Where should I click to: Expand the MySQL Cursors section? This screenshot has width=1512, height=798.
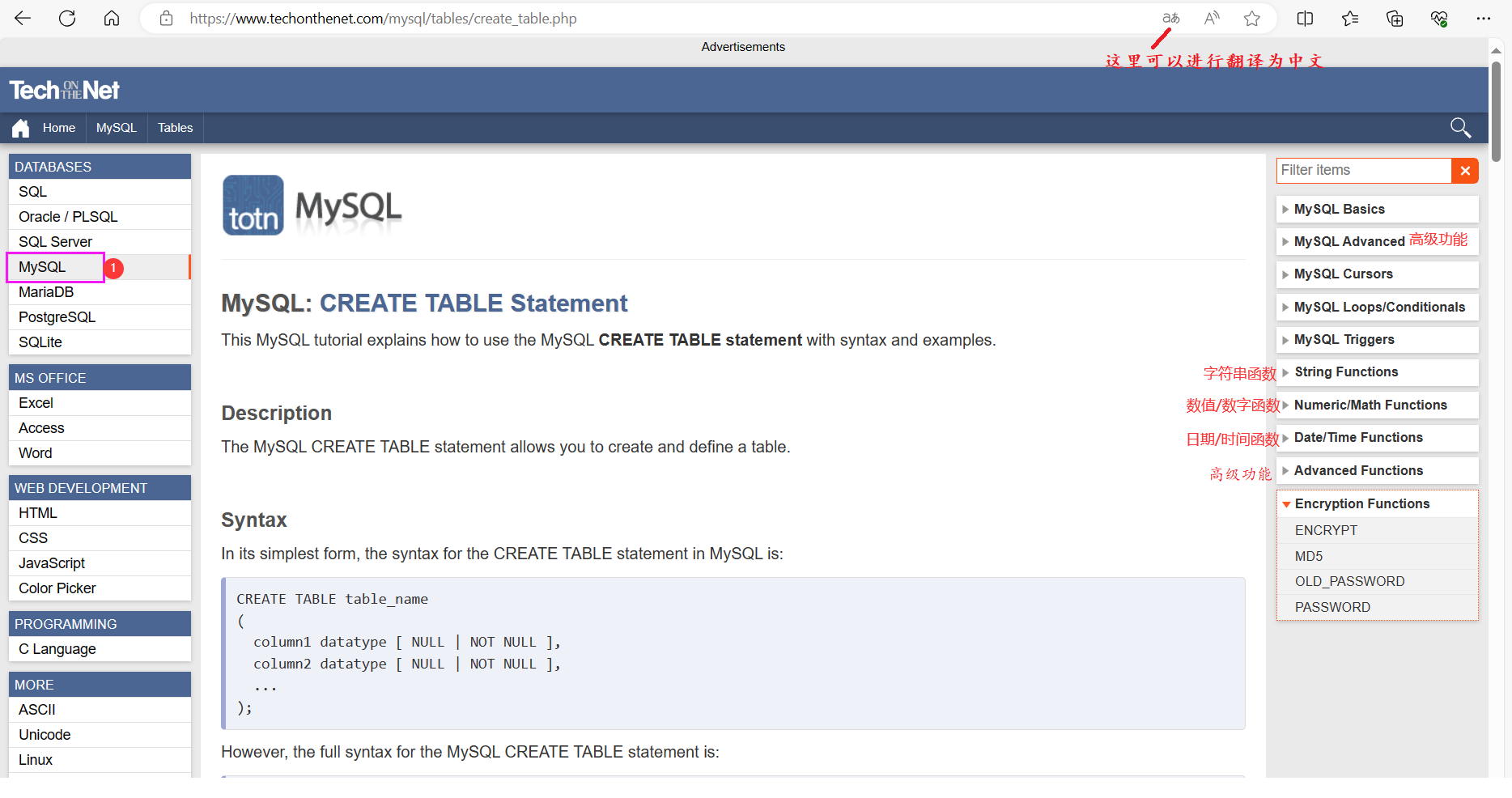click(1378, 274)
